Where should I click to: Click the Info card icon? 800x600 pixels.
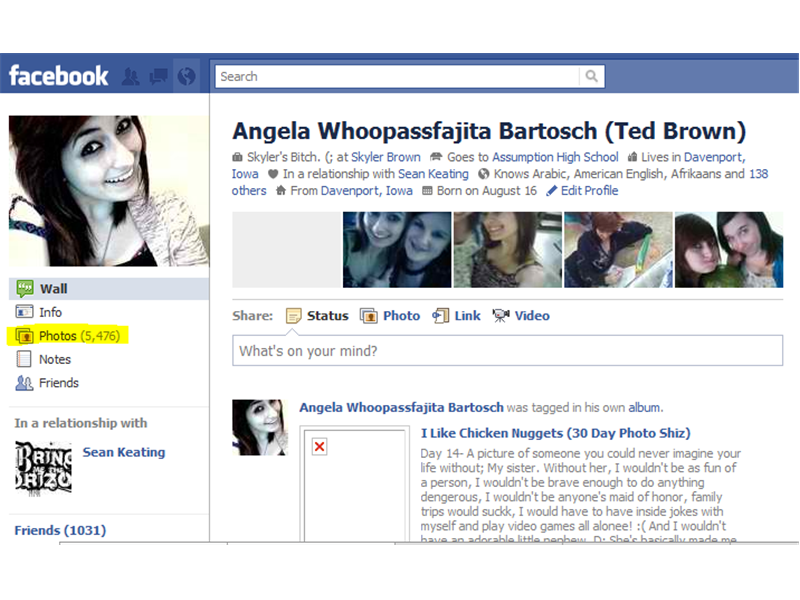tap(24, 312)
